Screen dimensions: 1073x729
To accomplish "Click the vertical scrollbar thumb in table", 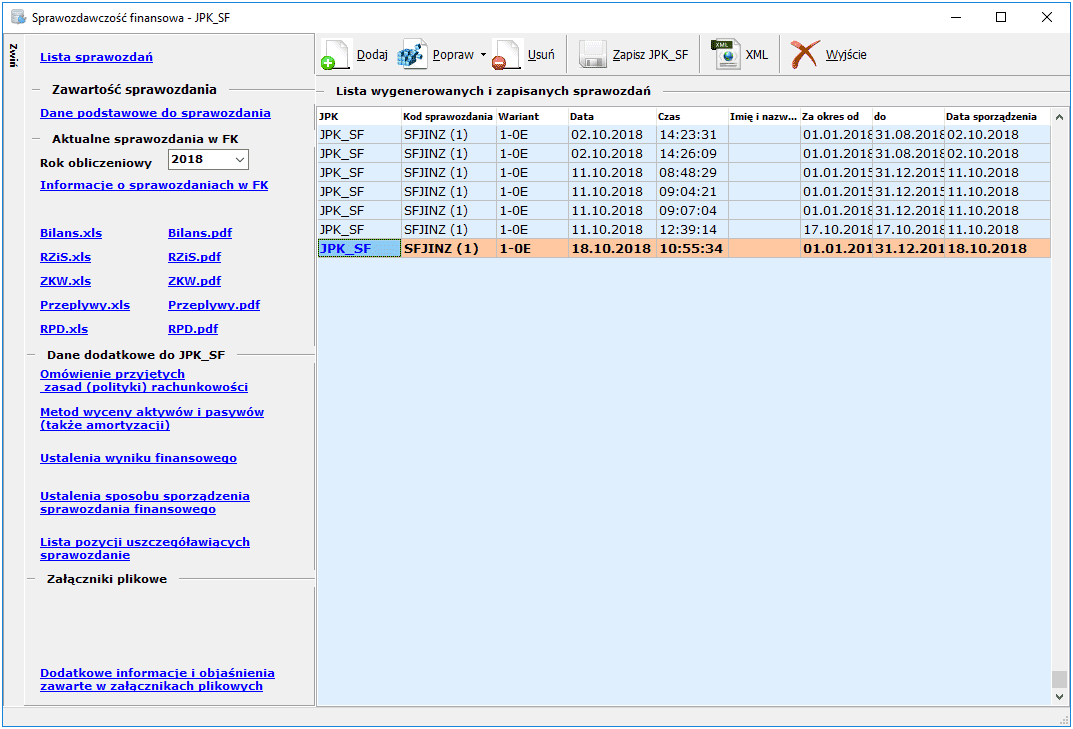I will [x=1059, y=679].
